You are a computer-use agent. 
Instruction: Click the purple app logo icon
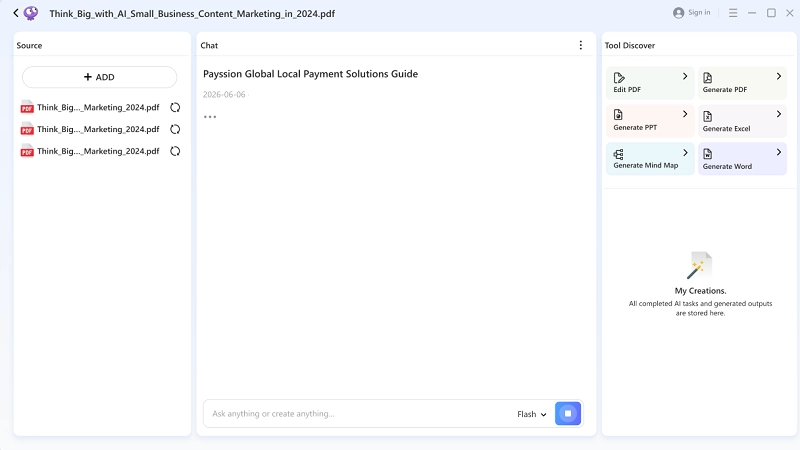click(31, 13)
